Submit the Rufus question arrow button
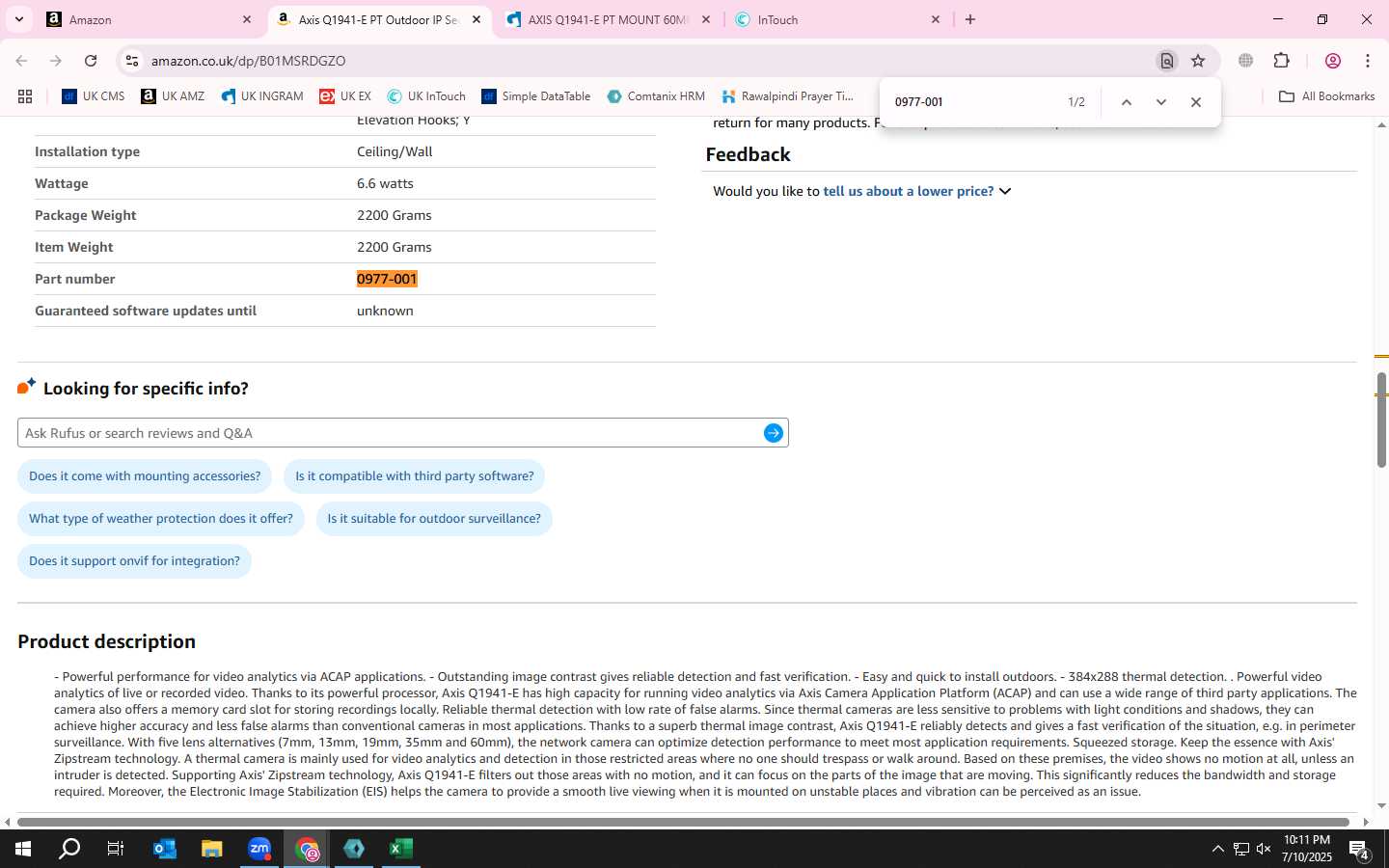The height and width of the screenshot is (868, 1389). coord(774,433)
